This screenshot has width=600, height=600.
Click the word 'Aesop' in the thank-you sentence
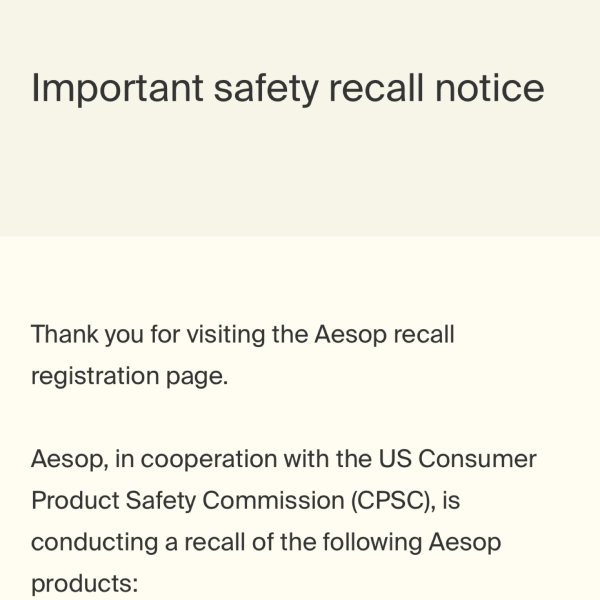(351, 336)
